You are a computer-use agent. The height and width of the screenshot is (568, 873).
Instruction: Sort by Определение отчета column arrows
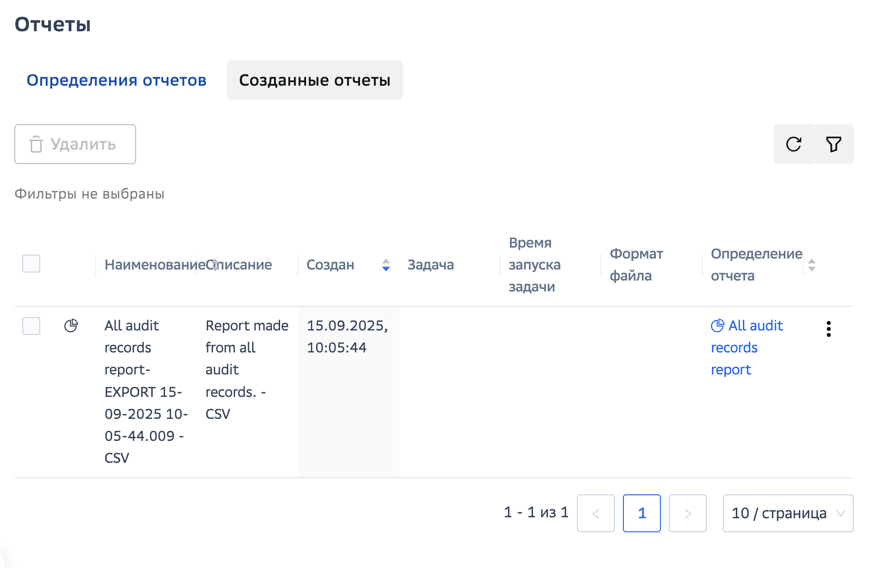point(812,265)
